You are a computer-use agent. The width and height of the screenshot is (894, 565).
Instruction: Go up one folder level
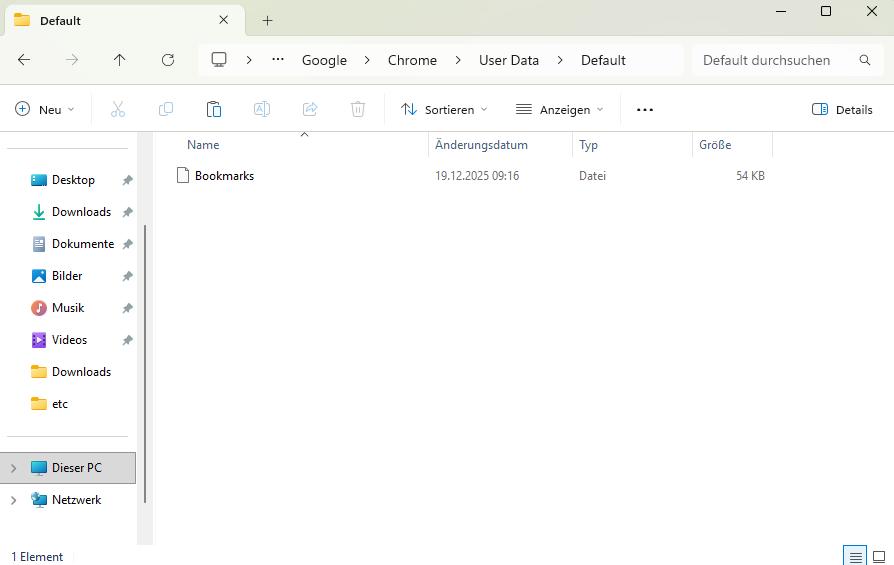pos(119,60)
